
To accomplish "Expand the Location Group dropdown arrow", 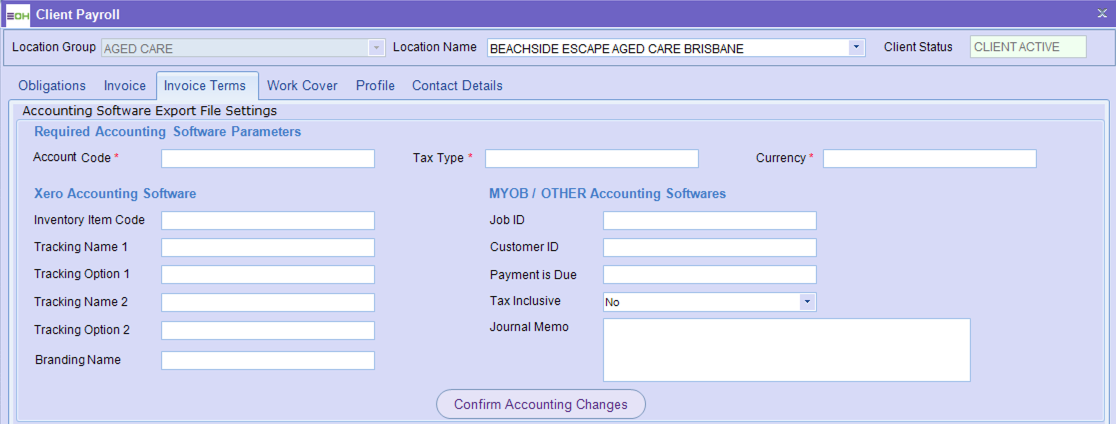I will 376,47.
